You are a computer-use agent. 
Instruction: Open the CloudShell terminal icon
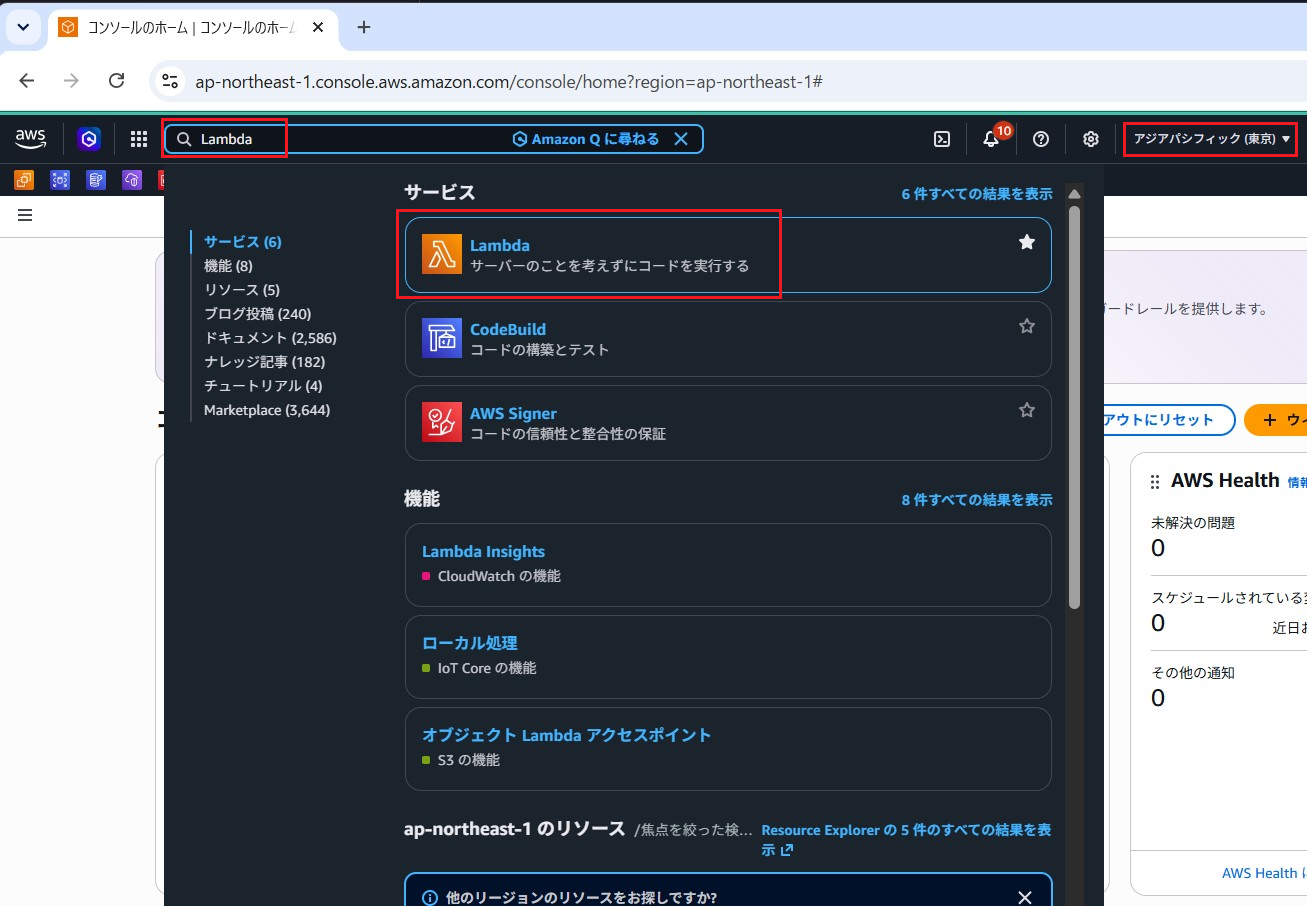(942, 139)
